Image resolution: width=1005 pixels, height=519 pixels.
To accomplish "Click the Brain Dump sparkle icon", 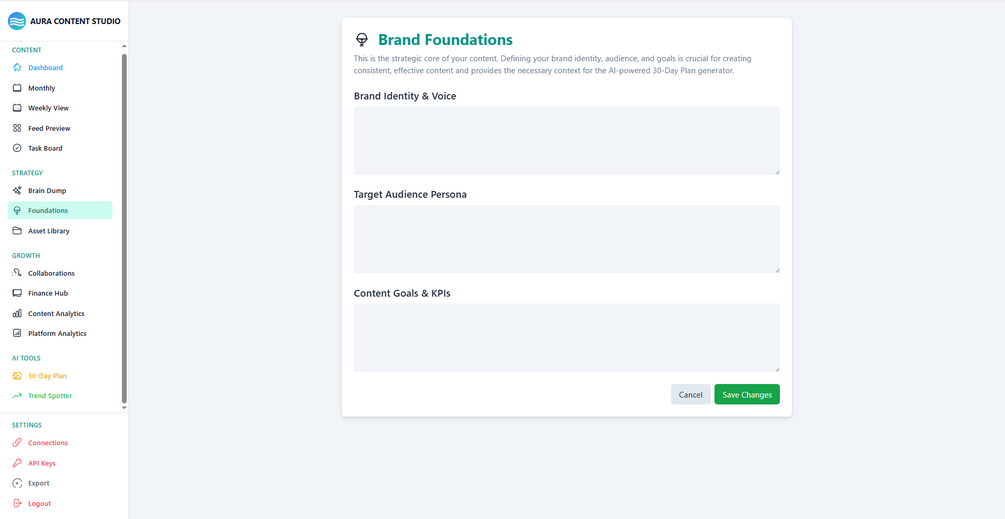I will 17,190.
